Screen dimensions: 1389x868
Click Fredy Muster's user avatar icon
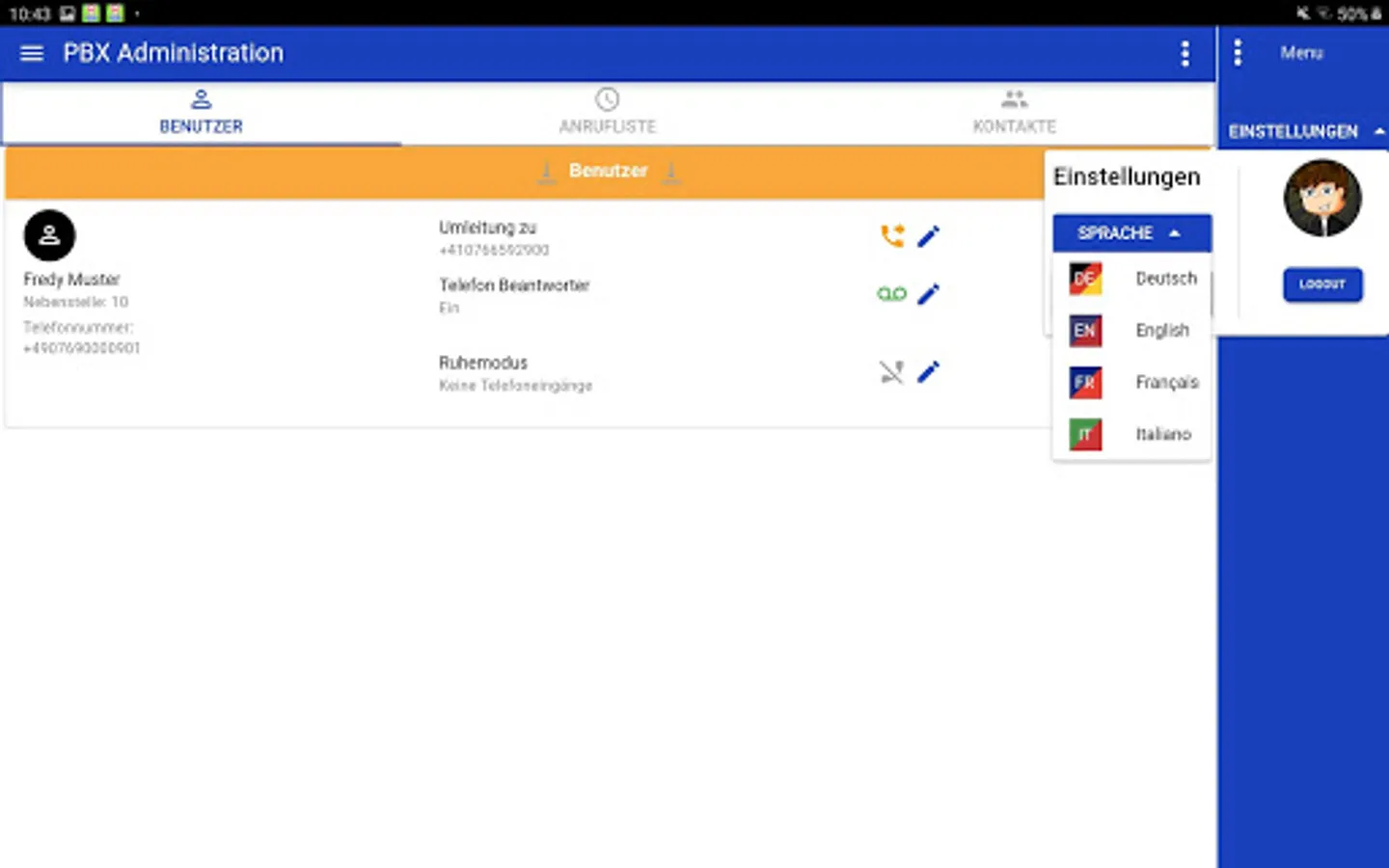tap(49, 235)
